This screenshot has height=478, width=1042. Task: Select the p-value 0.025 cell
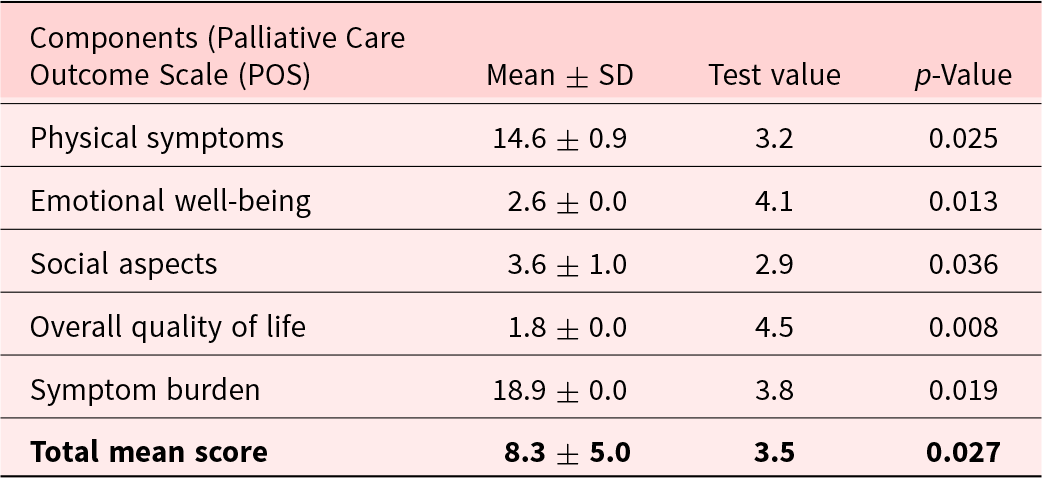(962, 138)
